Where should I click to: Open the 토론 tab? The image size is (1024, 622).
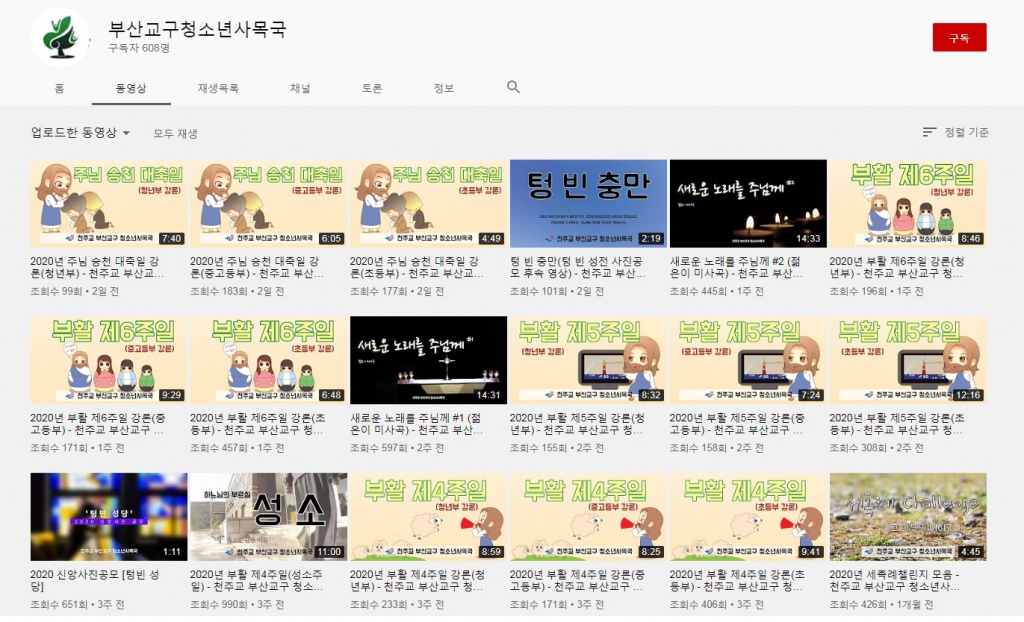click(372, 88)
